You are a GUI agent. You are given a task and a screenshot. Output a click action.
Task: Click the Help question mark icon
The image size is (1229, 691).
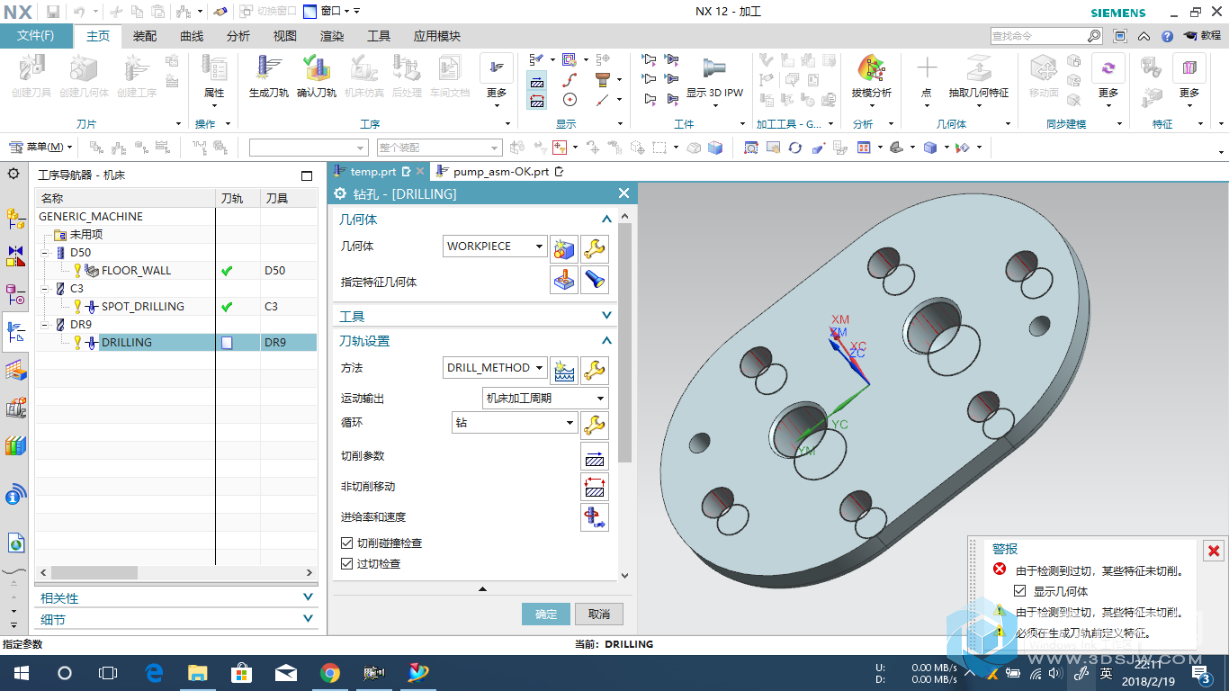click(1167, 35)
